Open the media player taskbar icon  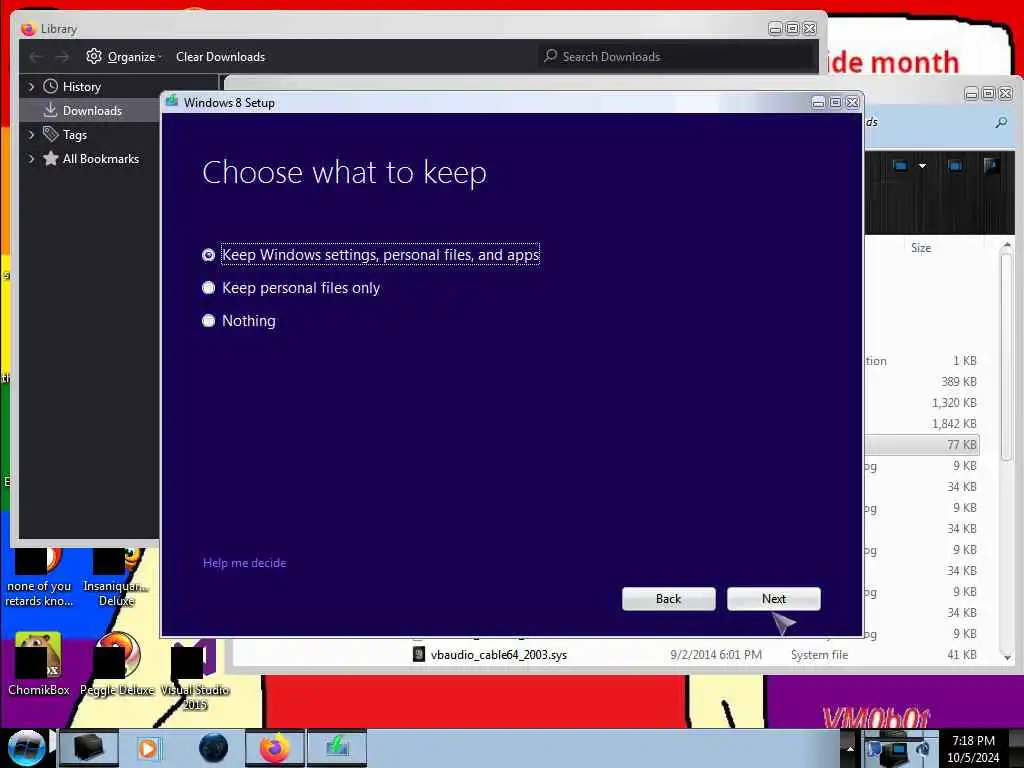click(x=148, y=748)
